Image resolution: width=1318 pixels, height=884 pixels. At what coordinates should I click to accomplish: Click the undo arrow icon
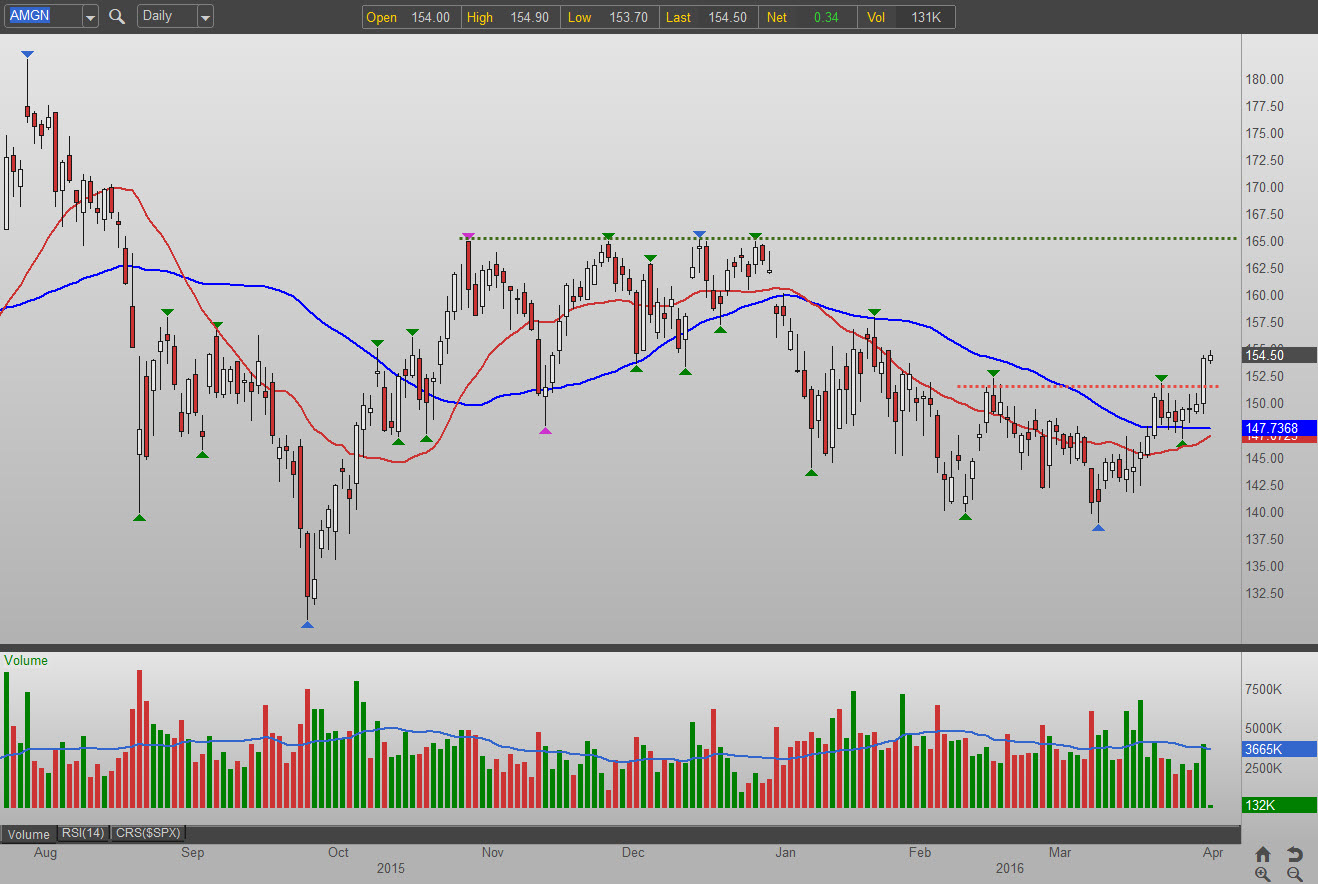[x=1294, y=854]
